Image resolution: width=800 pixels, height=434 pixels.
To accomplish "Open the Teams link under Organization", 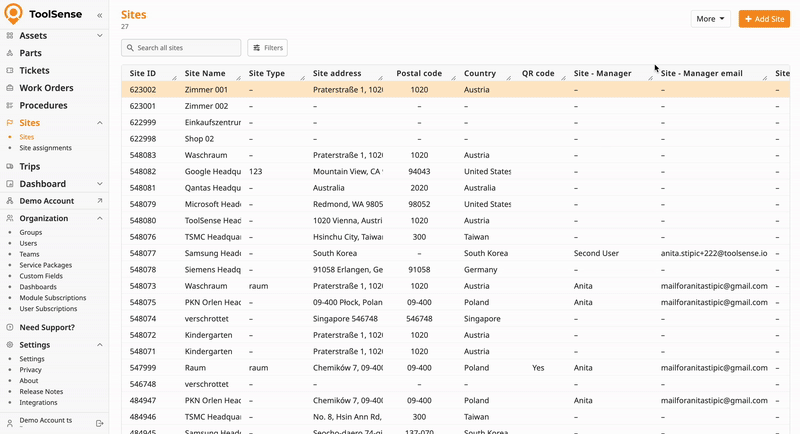I will (x=29, y=254).
